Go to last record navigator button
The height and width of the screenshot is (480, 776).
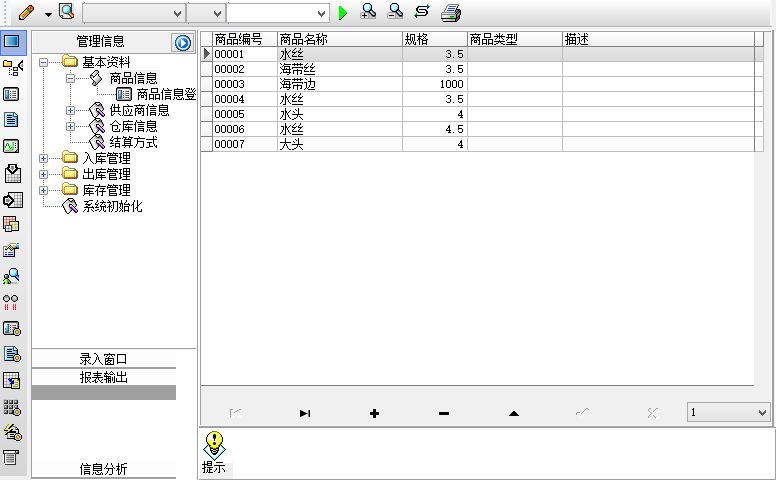[305, 413]
